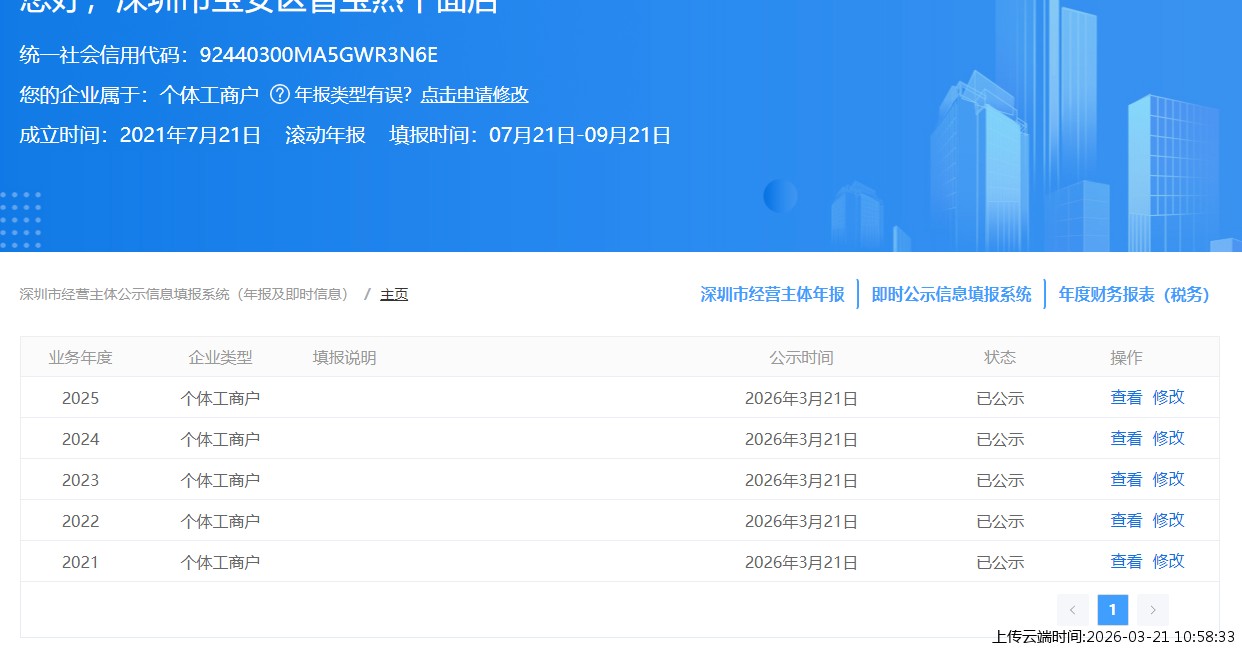修改 the 2025 annual report

[x=1168, y=397]
